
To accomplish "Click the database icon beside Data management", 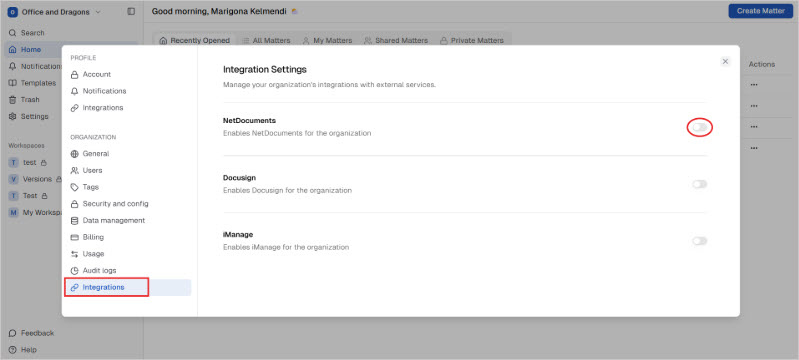I will pyautogui.click(x=74, y=220).
